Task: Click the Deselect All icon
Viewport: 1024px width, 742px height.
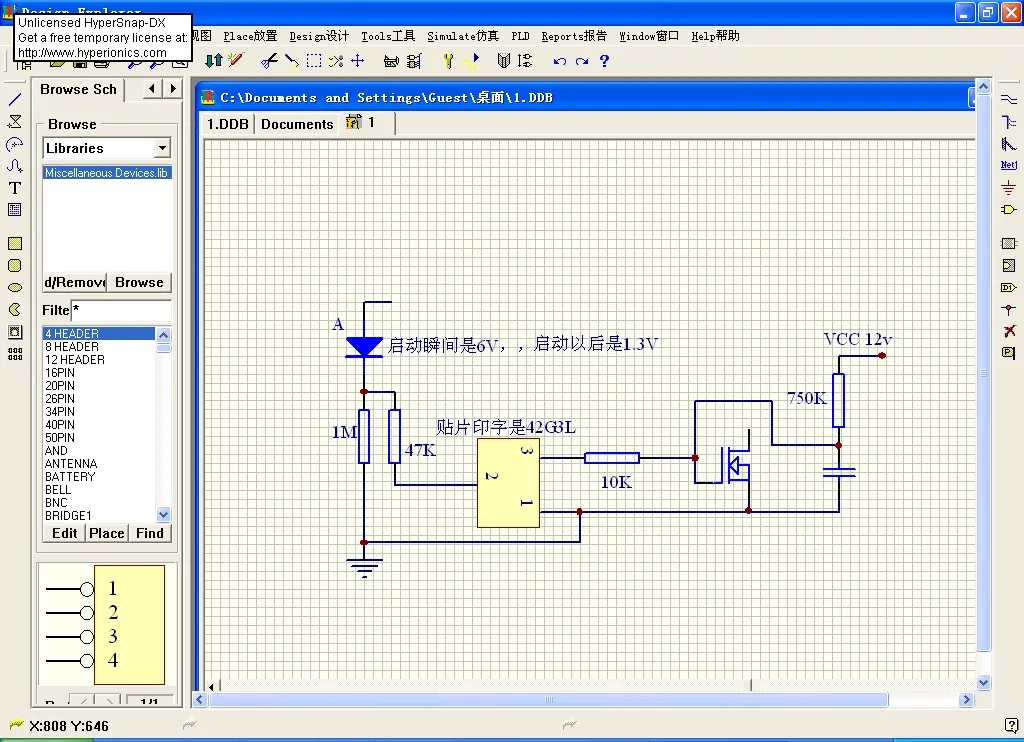Action: click(x=336, y=61)
